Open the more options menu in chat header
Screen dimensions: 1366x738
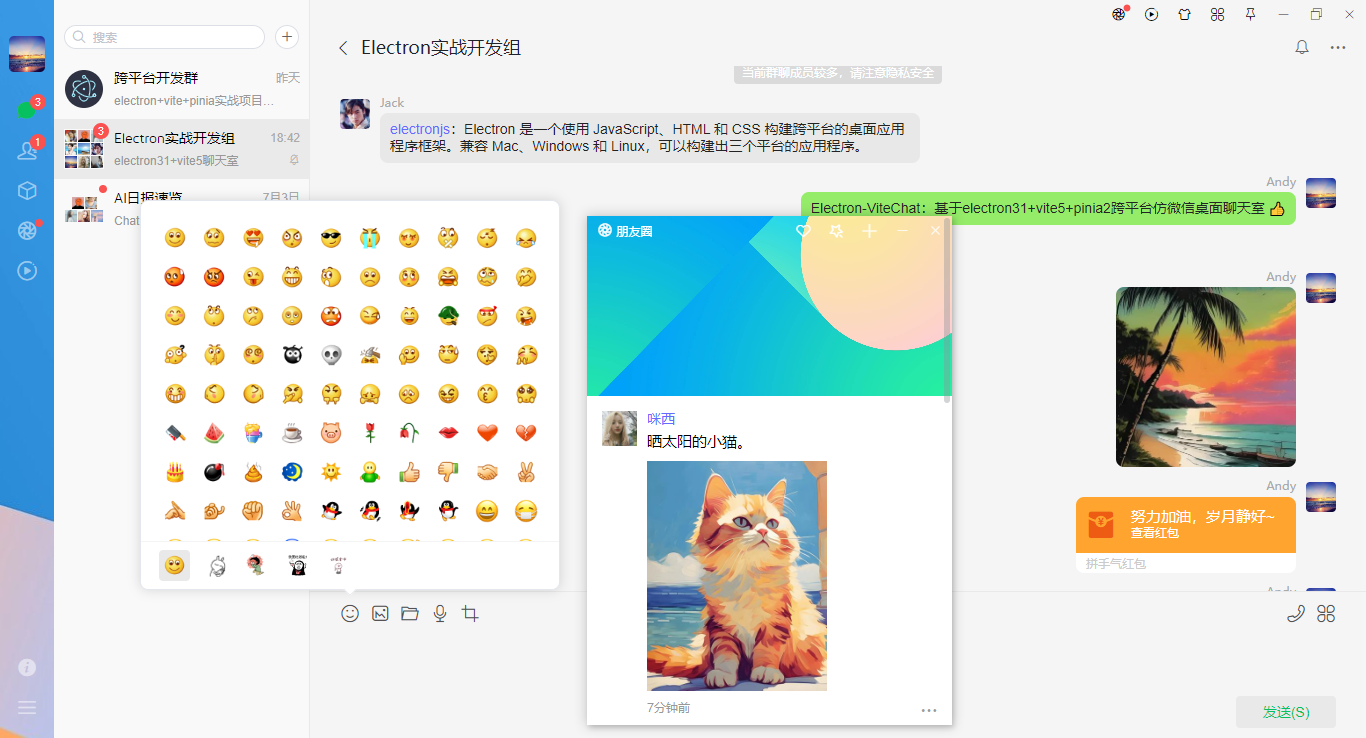[x=1337, y=46]
